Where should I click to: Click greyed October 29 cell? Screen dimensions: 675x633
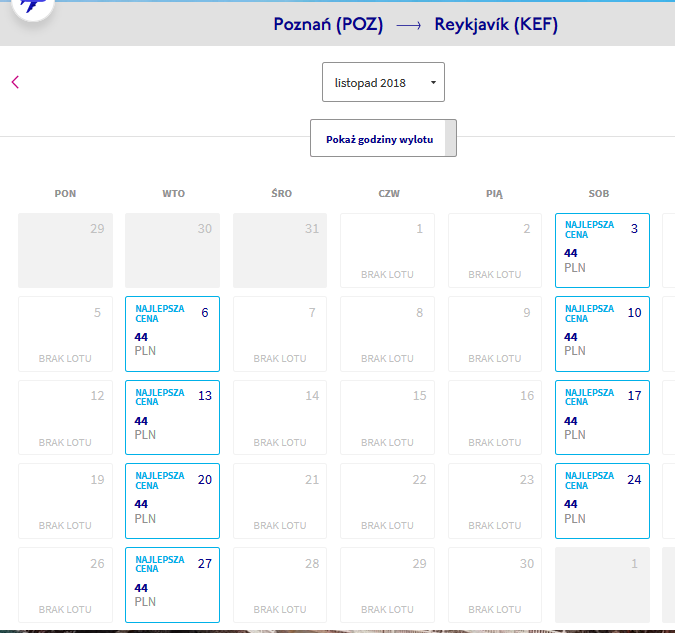tap(65, 250)
